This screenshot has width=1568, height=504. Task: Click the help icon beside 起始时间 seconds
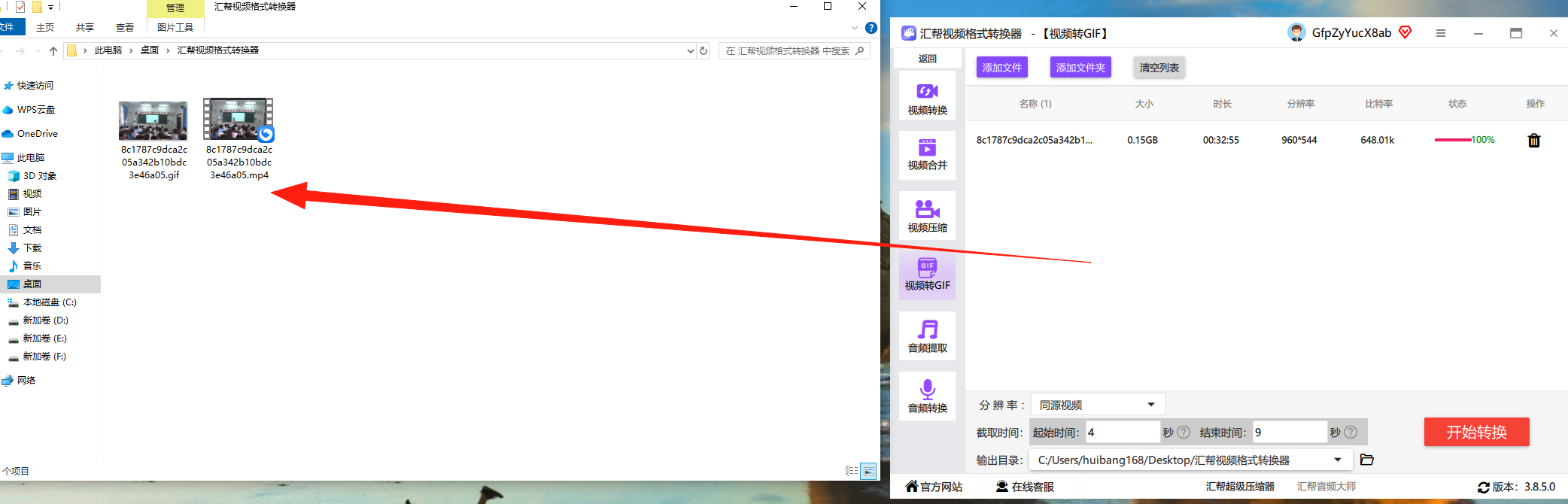click(x=1184, y=433)
